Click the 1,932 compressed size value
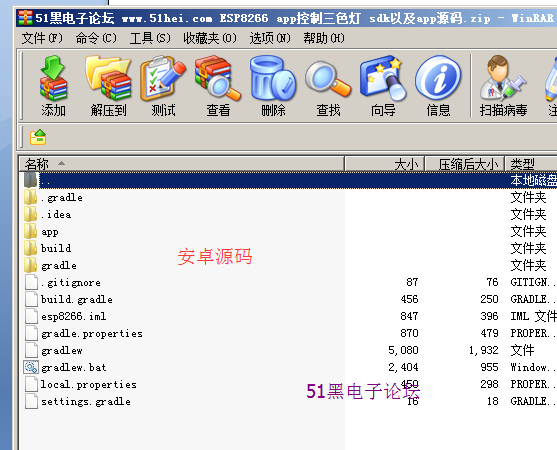The image size is (557, 450). (483, 350)
